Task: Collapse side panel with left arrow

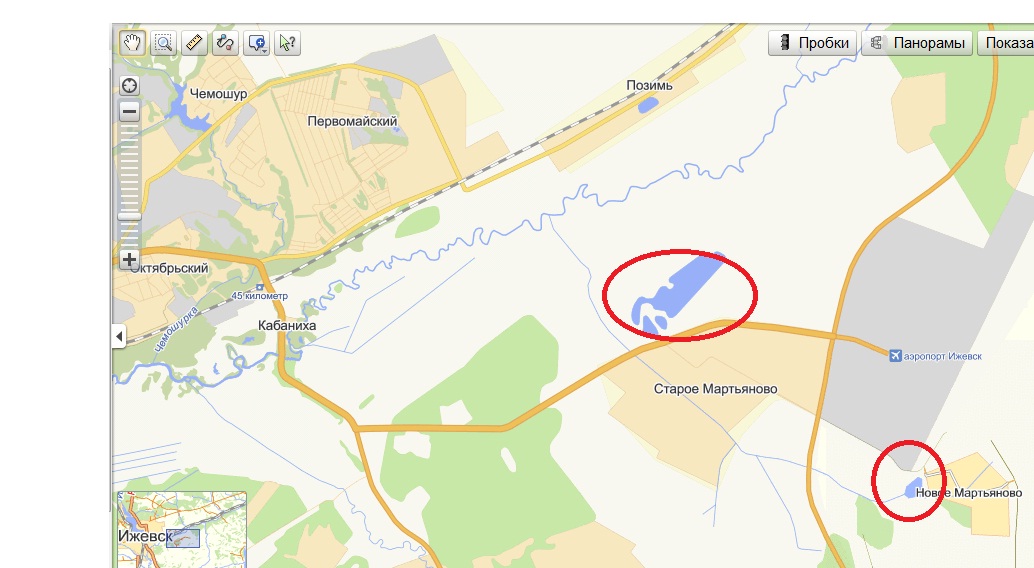Action: pyautogui.click(x=119, y=336)
